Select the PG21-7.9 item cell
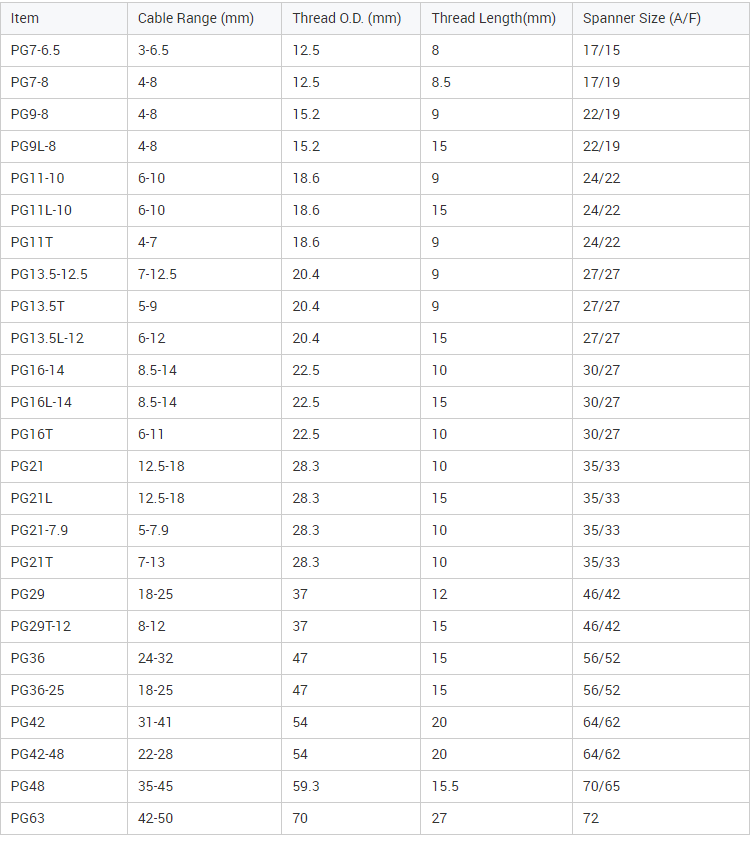The width and height of the screenshot is (750, 841). click(x=39, y=530)
